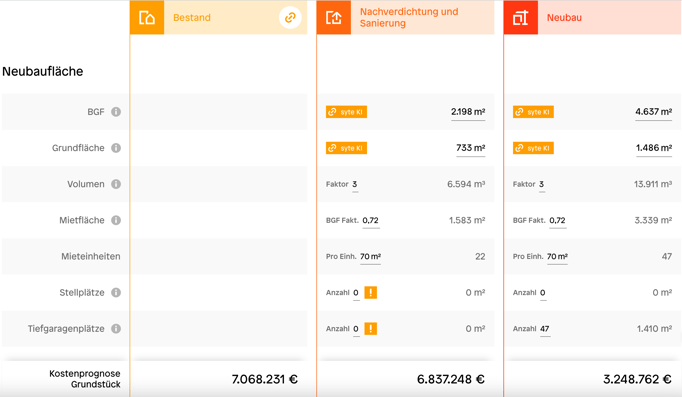Select the Neubau column header

pyautogui.click(x=592, y=18)
